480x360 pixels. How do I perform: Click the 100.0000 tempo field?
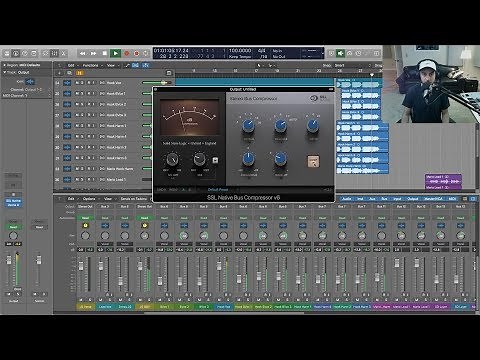click(x=240, y=50)
